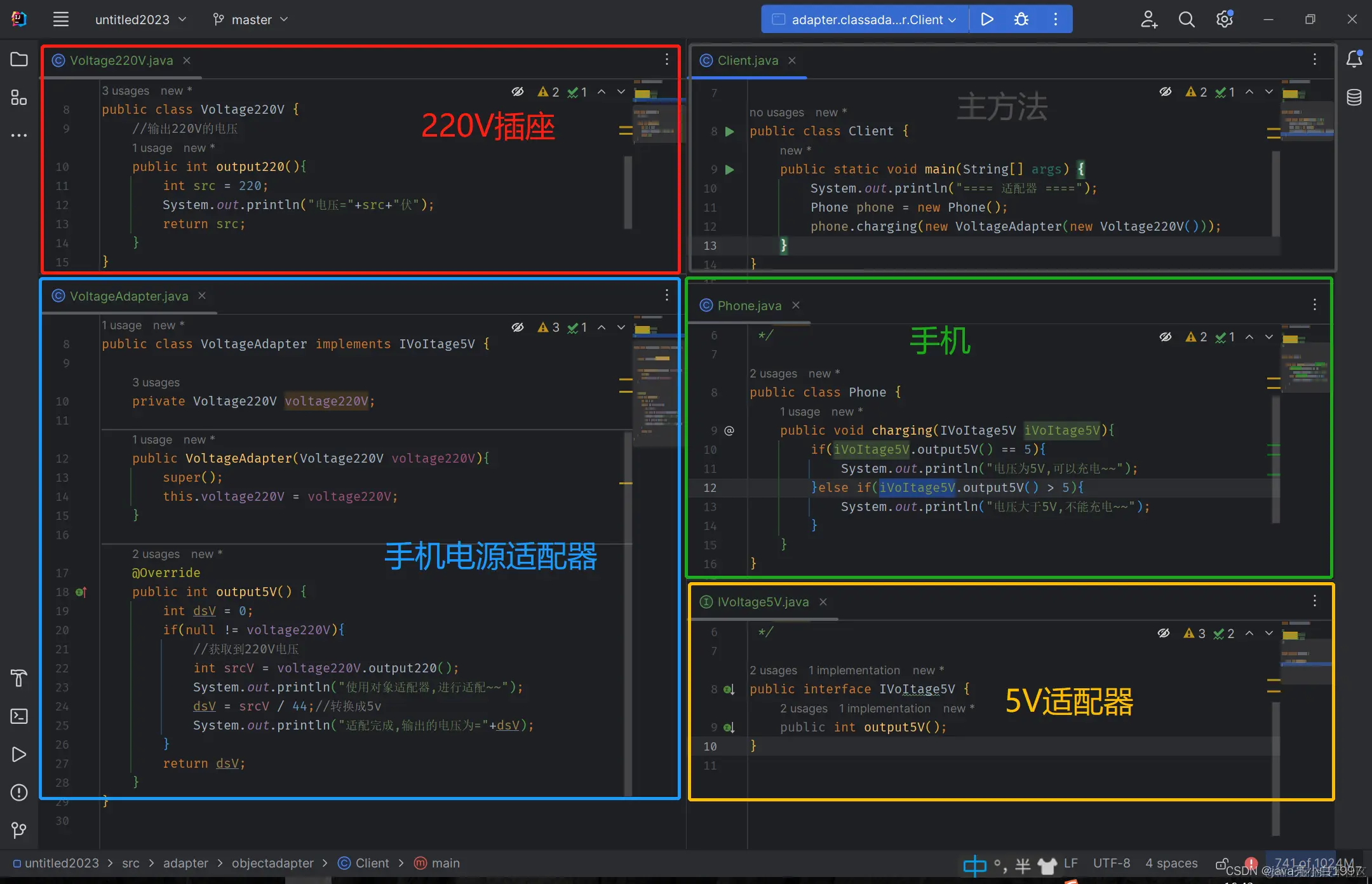Open Search Everywhere magnifier icon
The width and height of the screenshot is (1372, 884).
1187,19
